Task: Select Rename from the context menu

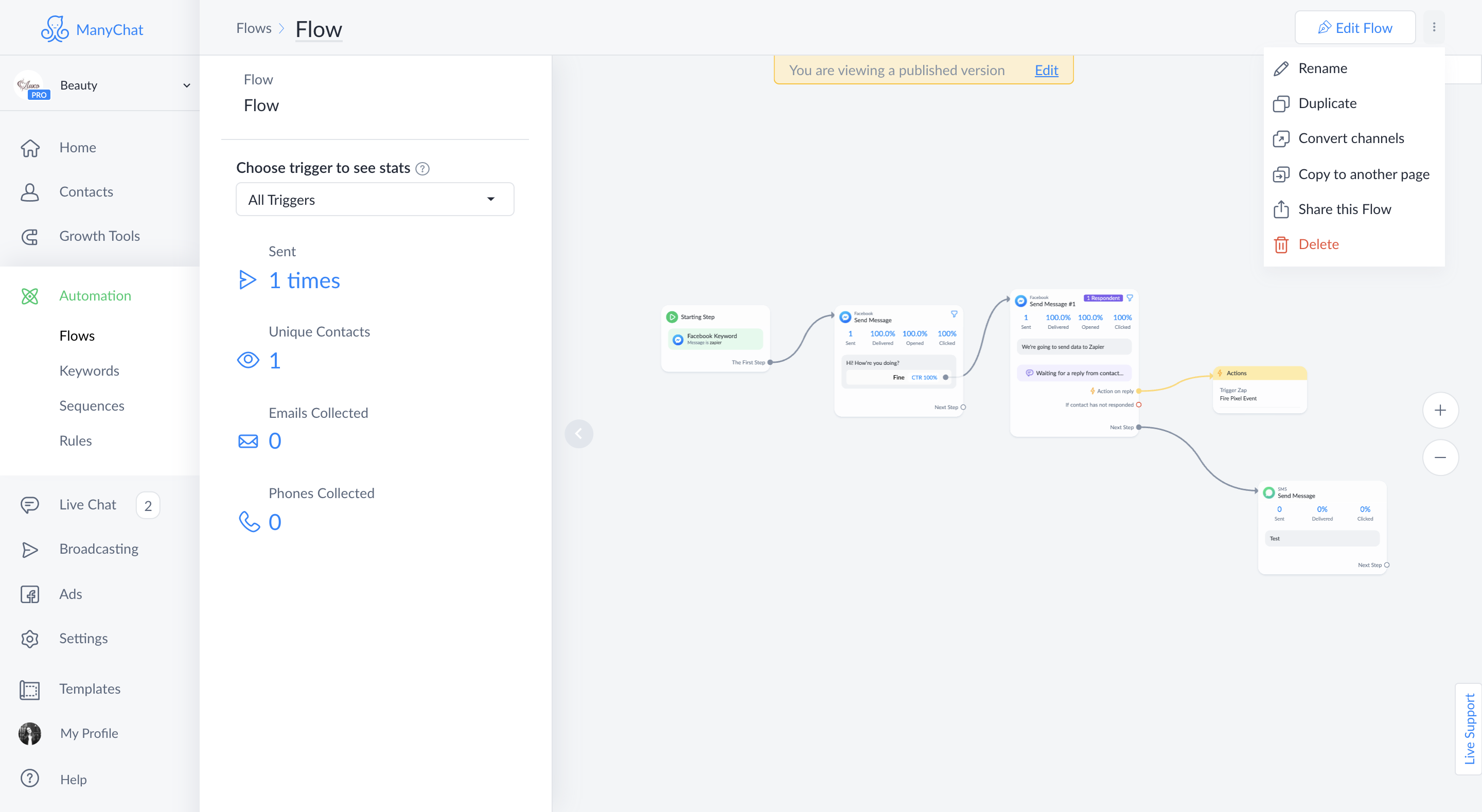Action: point(1323,68)
